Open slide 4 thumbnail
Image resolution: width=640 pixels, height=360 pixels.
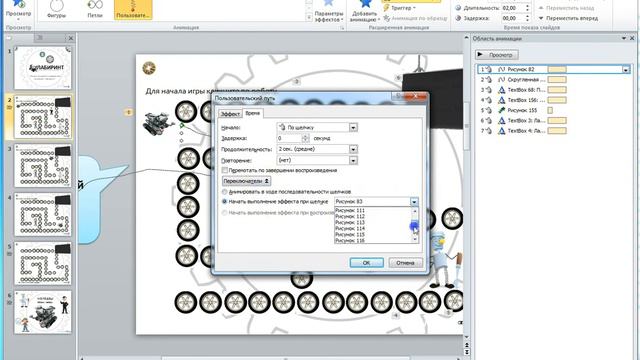click(x=42, y=215)
